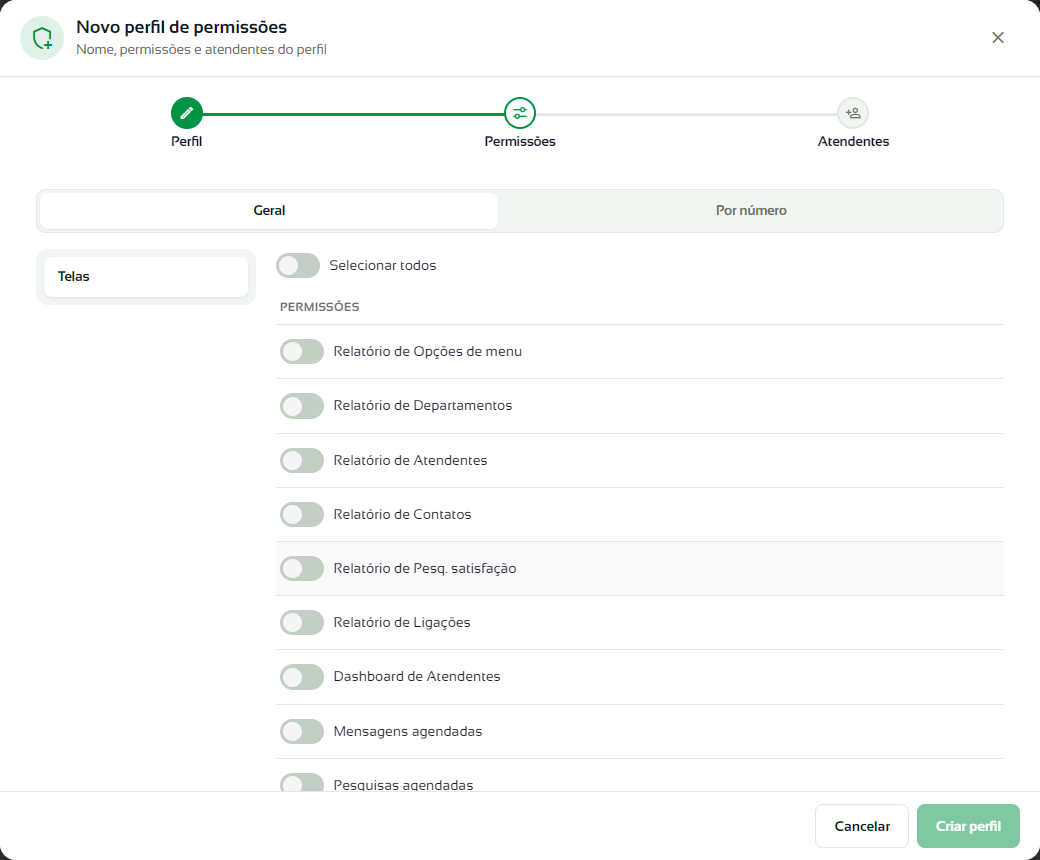Click the PERMISSÕES section heading
Screen dimensions: 1040x860
(x=320, y=307)
